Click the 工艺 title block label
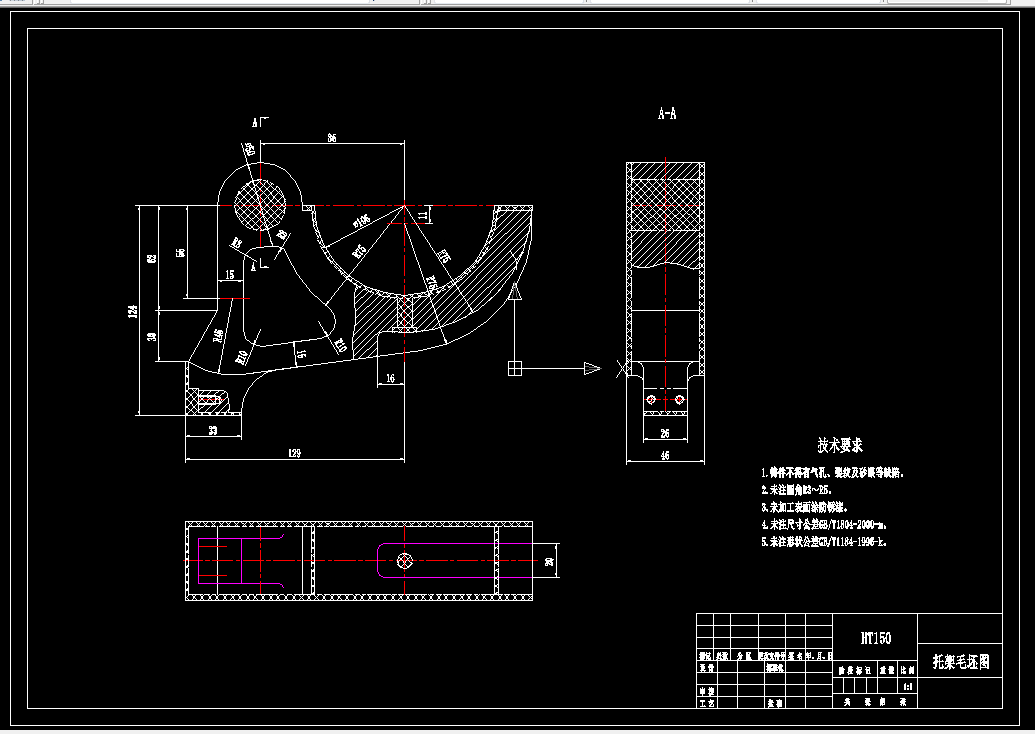Screen dimensions: 1035x734 pos(706,703)
